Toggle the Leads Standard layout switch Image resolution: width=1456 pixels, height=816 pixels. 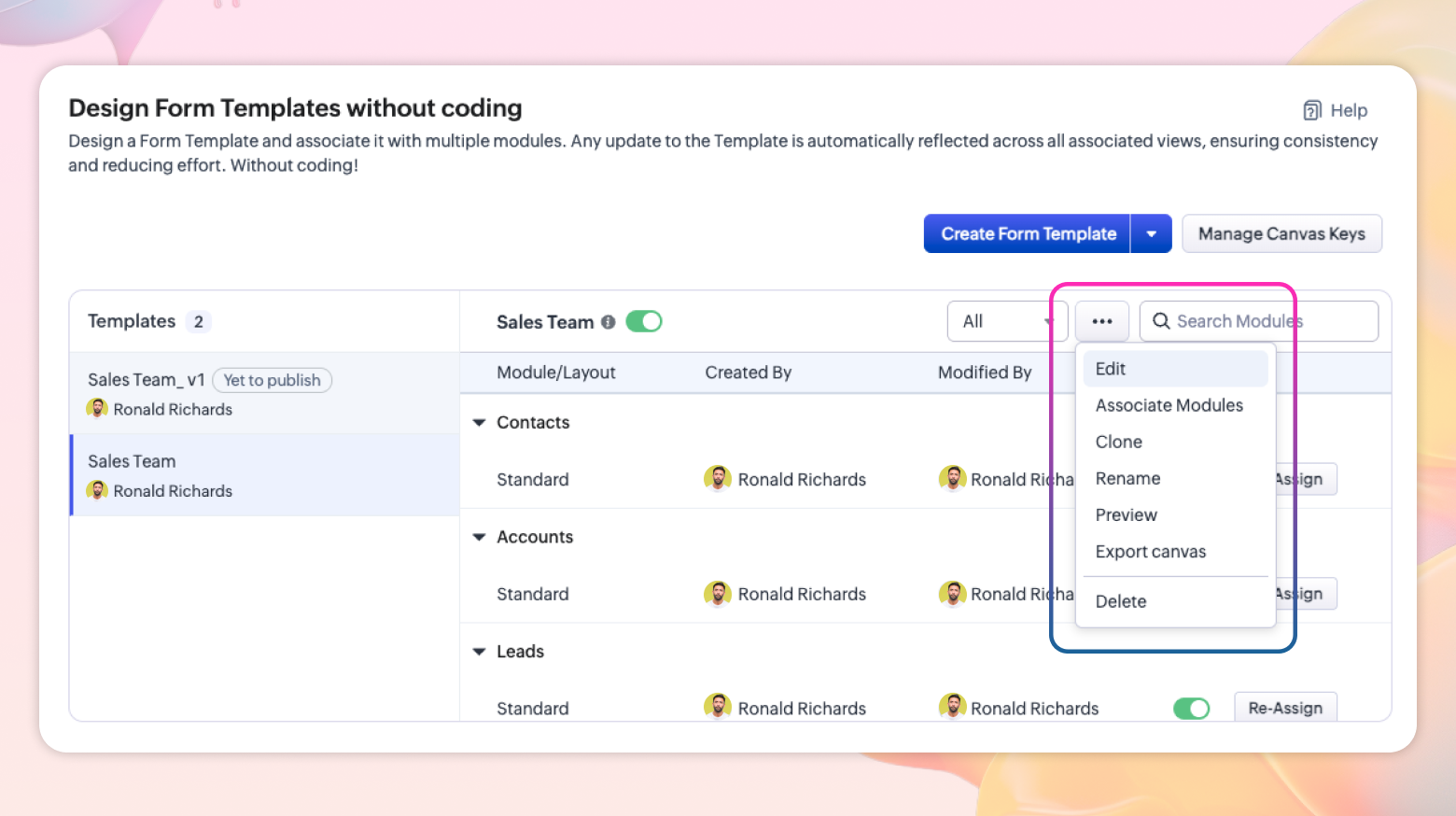pyautogui.click(x=1192, y=709)
